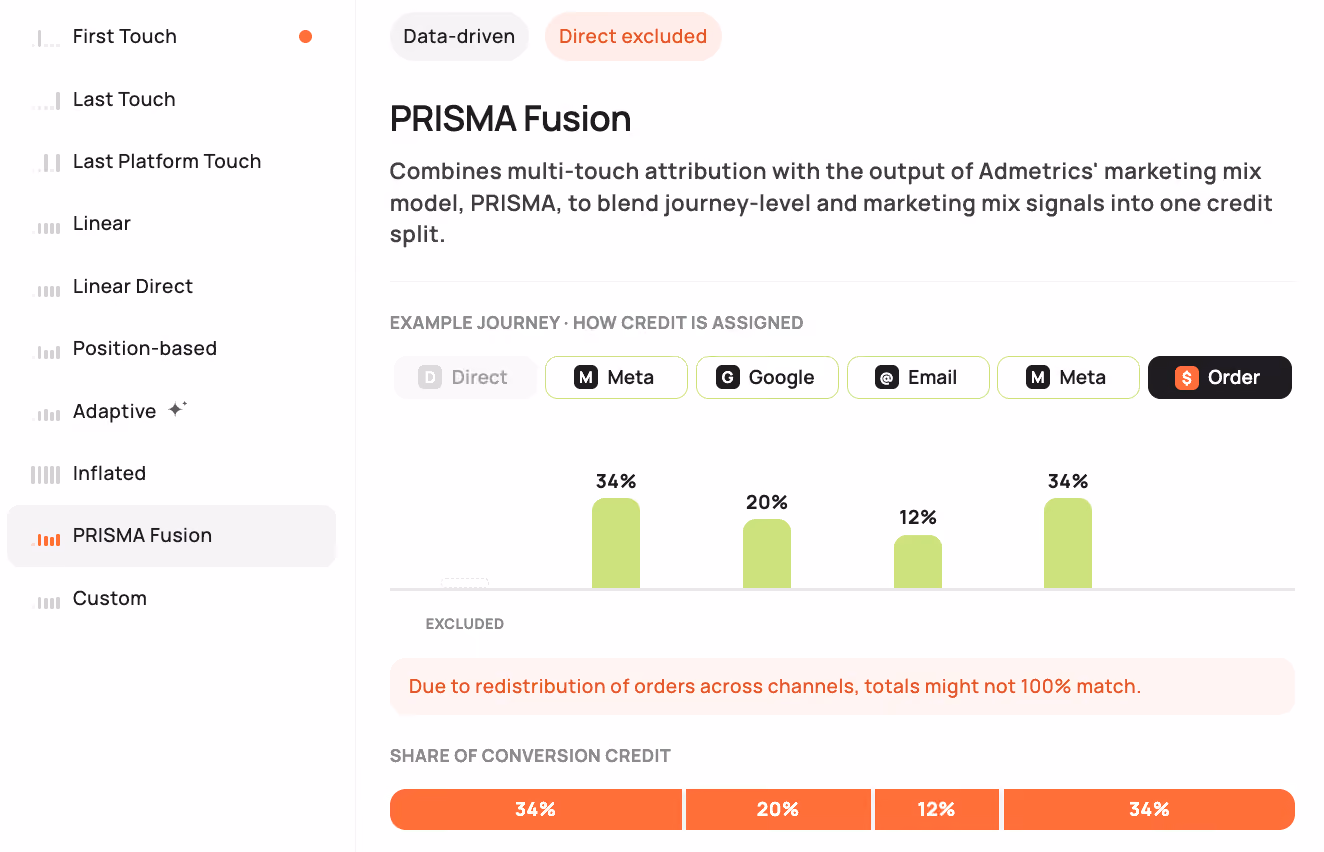Click the Data-driven tag
This screenshot has width=1324, height=852.
(x=459, y=37)
